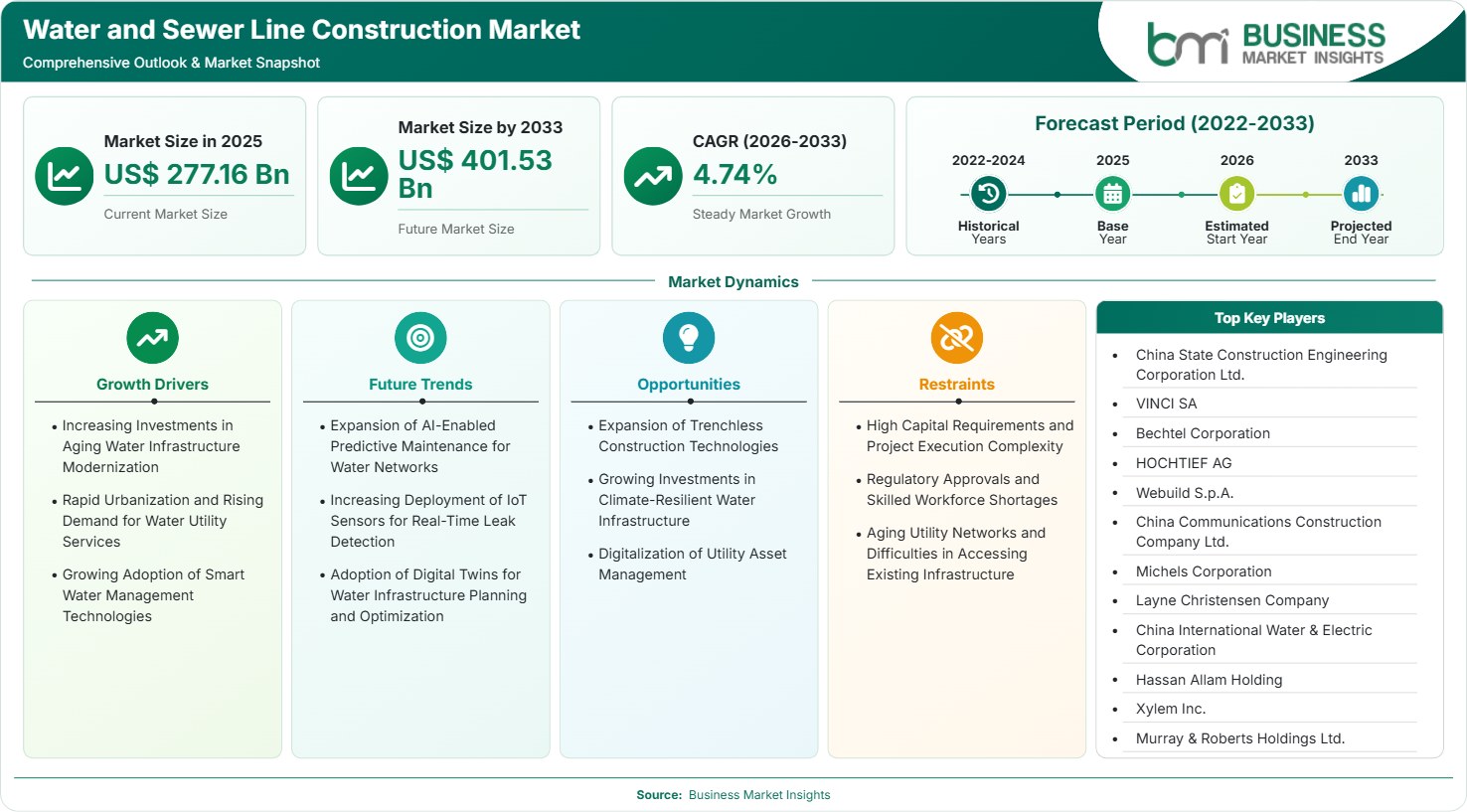
Task: Select HOCHTIEF AG in key players
Action: [1184, 463]
